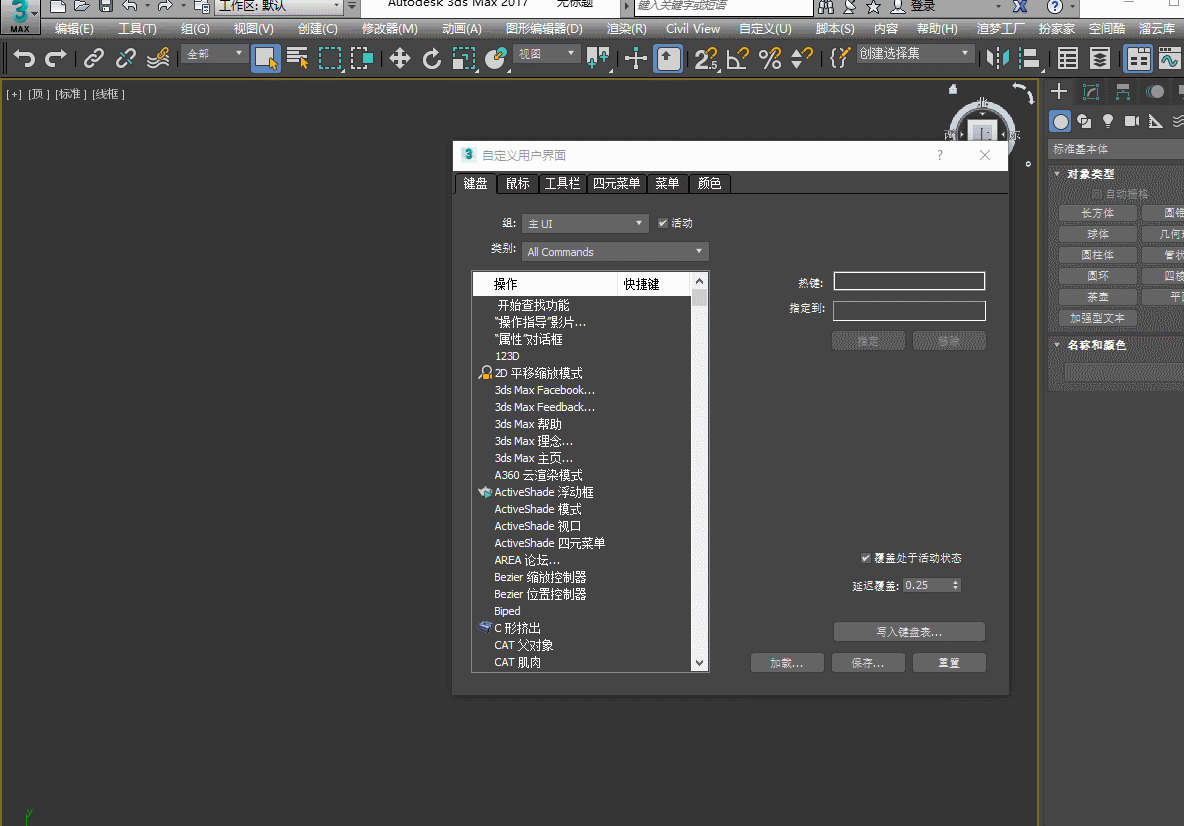
Task: Open the 组 (Group) dropdown showing 主 UI
Action: [585, 223]
